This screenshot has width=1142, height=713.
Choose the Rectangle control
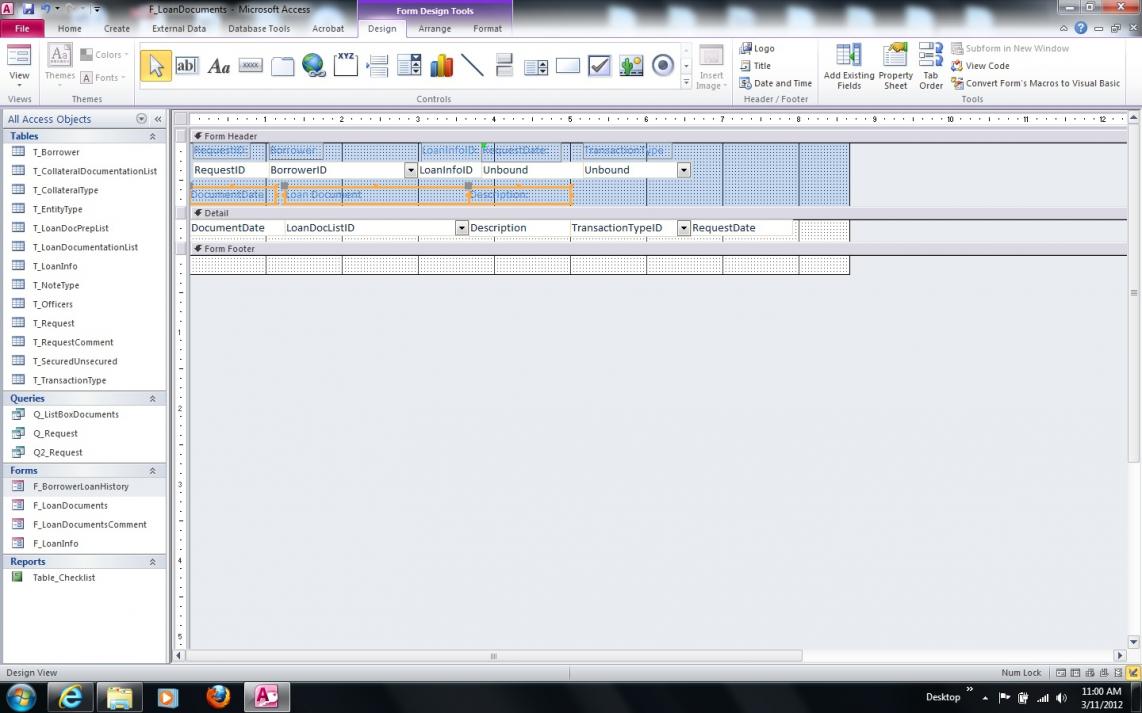pyautogui.click(x=567, y=66)
